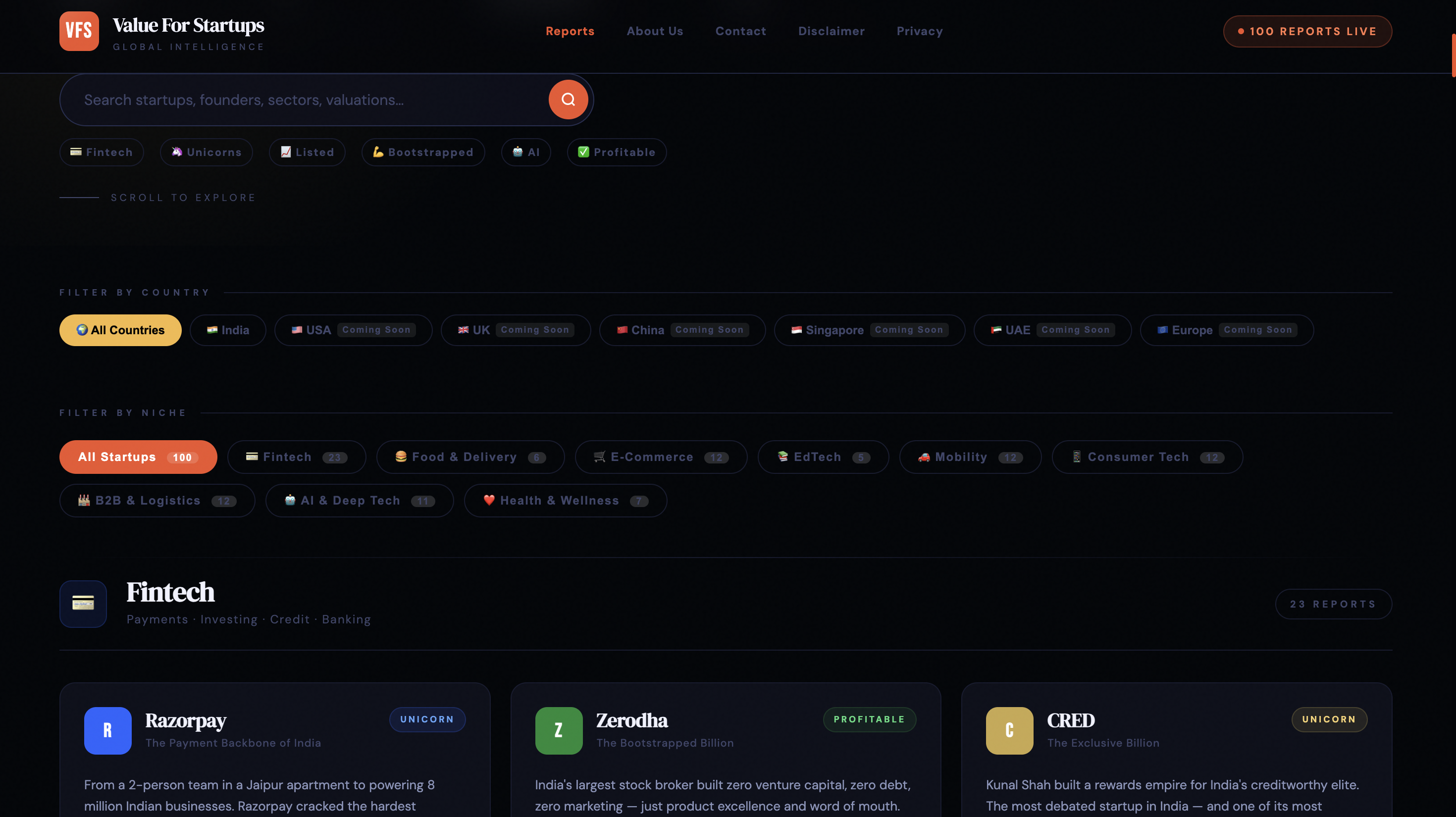Open the Razorpay company icon
The height and width of the screenshot is (817, 1456).
(107, 730)
